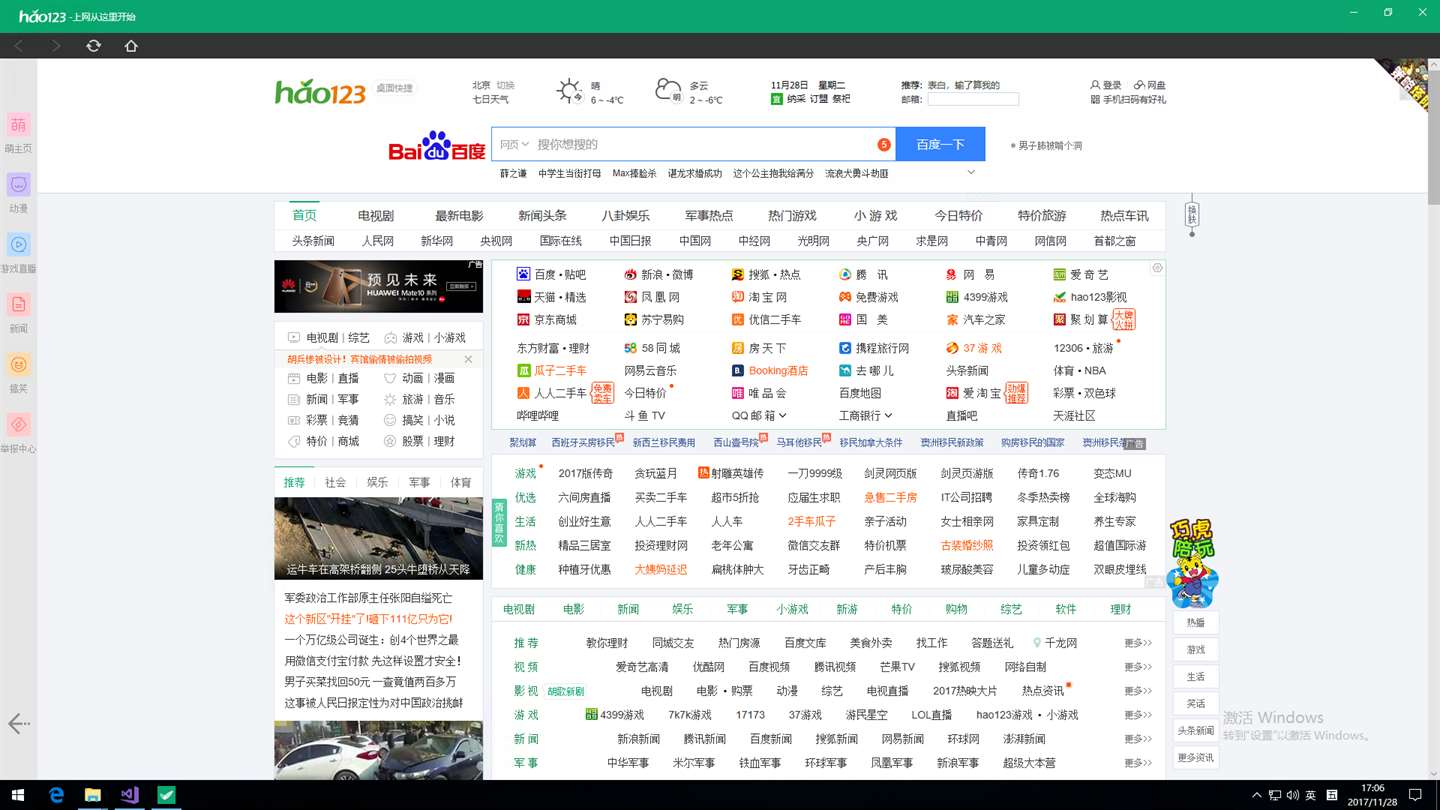Image resolution: width=1440 pixels, height=810 pixels.
Task: Click the 巧虎 cartoon tiger widget
Action: click(x=1193, y=564)
